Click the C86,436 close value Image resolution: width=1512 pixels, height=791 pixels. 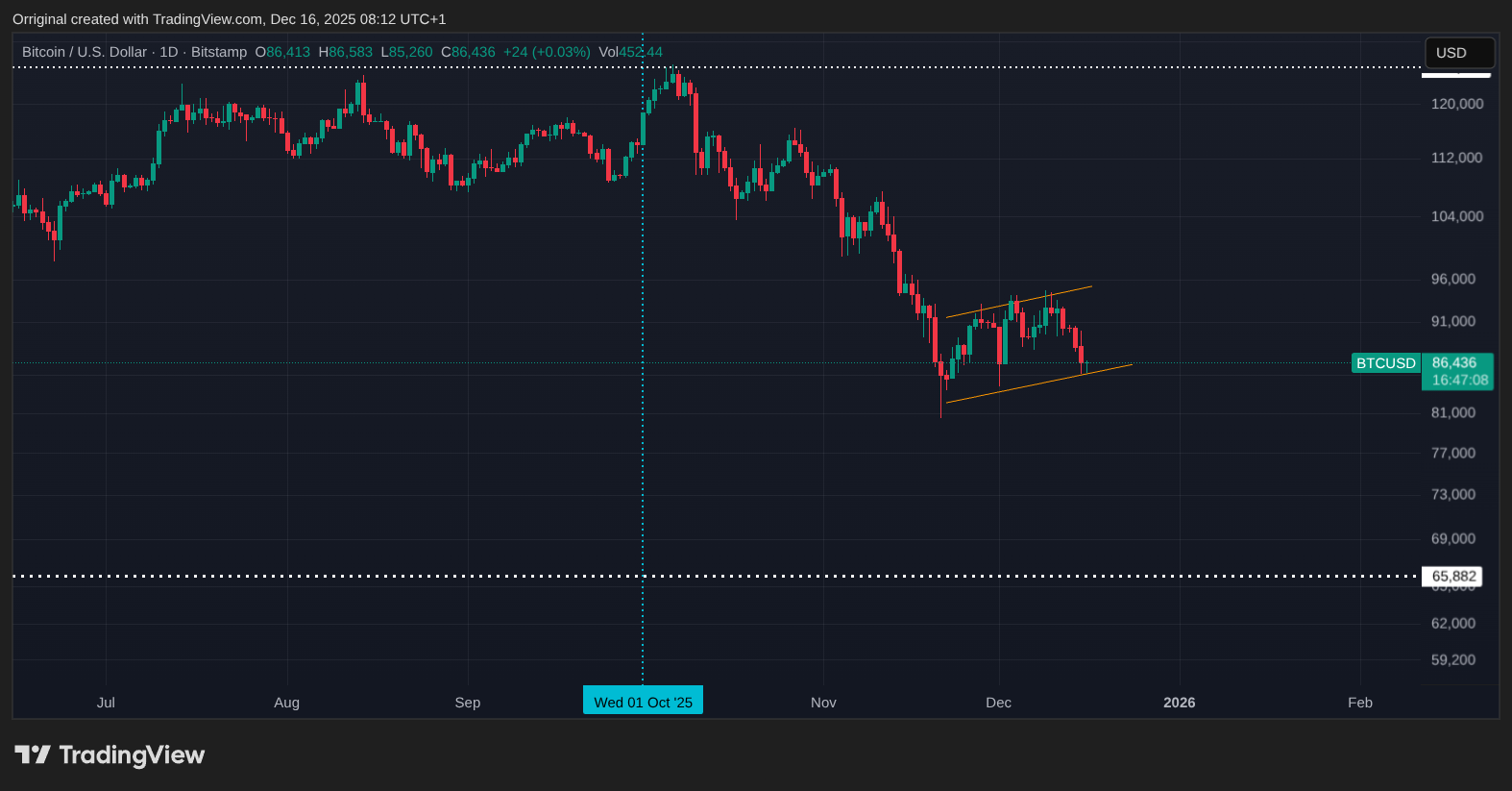469,52
